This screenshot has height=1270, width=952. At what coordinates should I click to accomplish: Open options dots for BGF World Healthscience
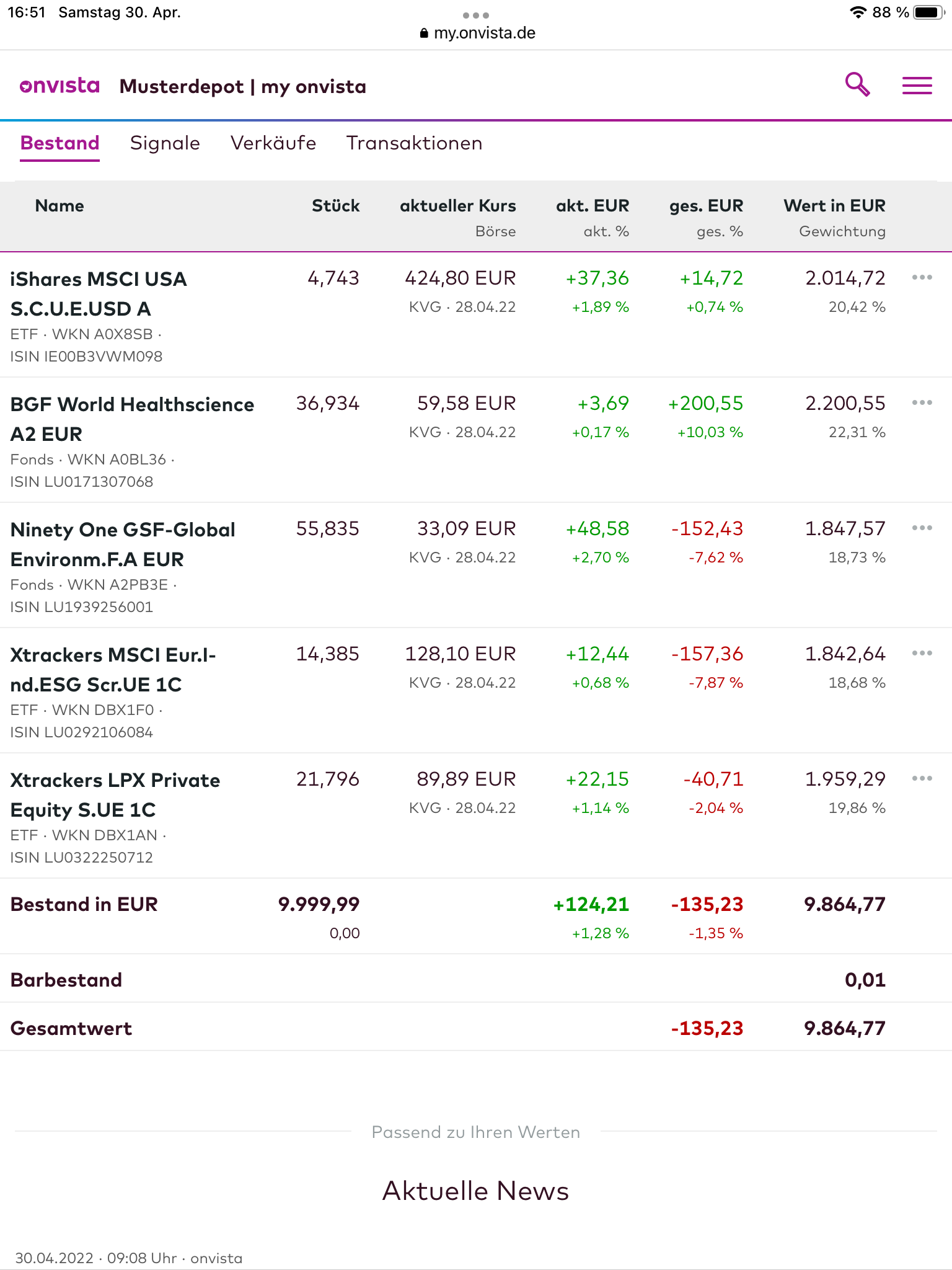(922, 403)
